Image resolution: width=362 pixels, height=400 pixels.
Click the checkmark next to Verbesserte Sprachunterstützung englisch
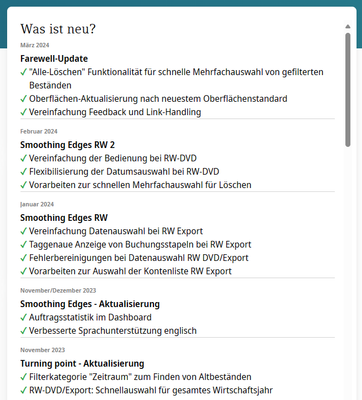[x=23, y=331]
